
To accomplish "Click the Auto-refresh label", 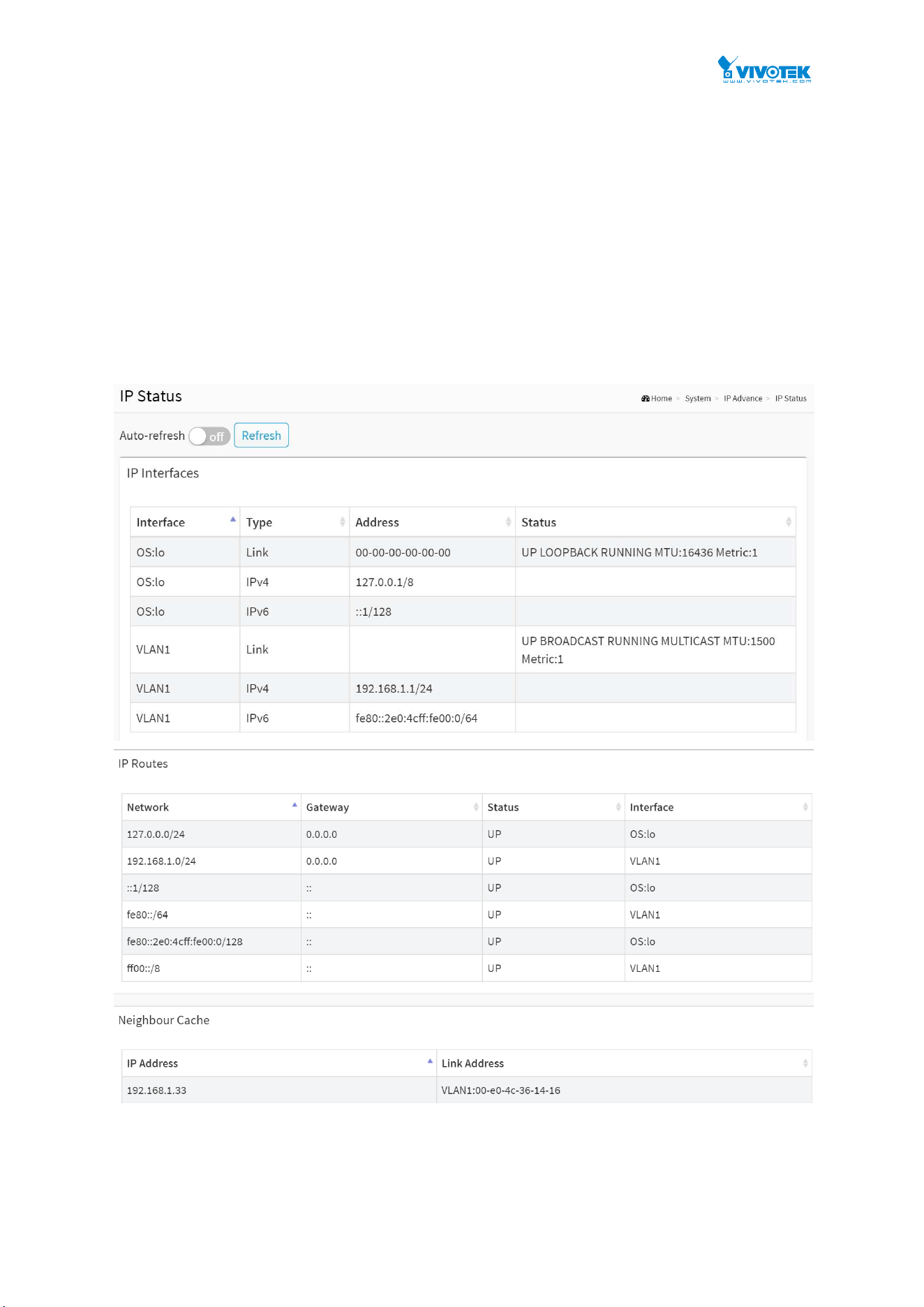I will click(152, 436).
